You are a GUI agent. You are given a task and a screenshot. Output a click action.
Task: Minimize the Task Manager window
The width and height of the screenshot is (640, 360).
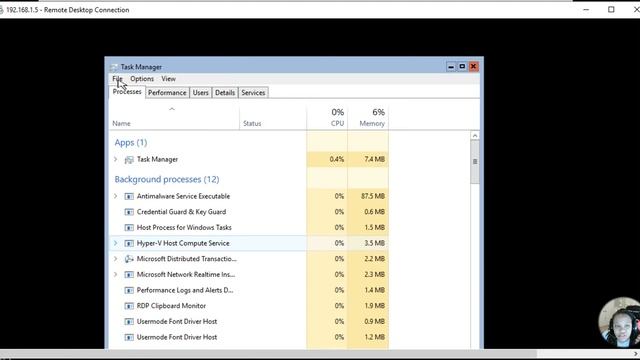451,67
